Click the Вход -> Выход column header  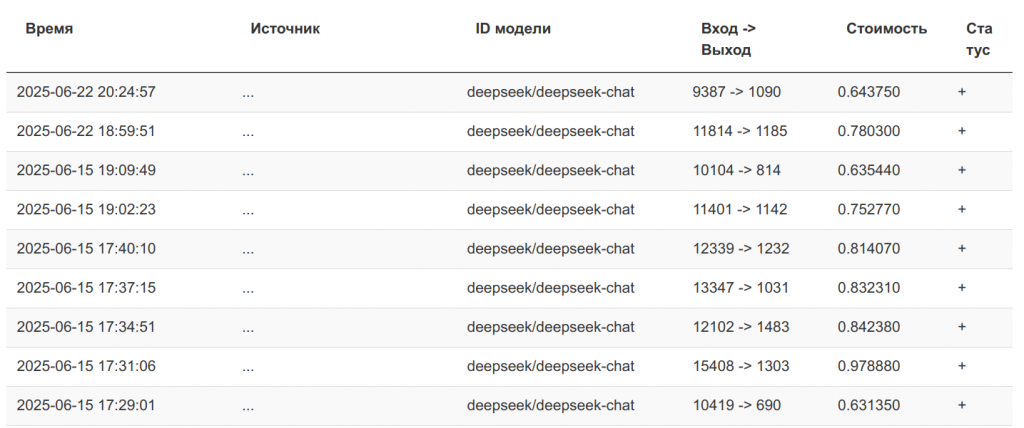pos(728,39)
